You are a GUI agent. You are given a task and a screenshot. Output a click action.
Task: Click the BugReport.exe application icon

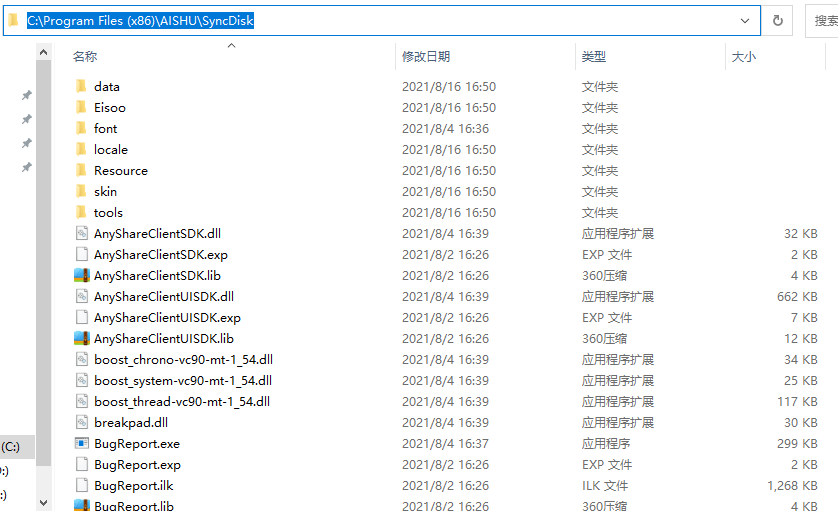click(x=82, y=443)
